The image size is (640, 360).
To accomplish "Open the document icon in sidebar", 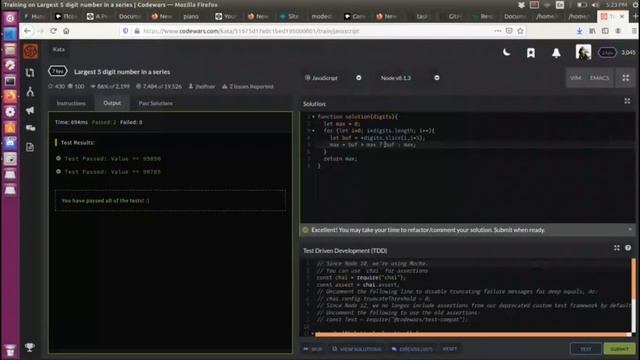I will [30, 147].
